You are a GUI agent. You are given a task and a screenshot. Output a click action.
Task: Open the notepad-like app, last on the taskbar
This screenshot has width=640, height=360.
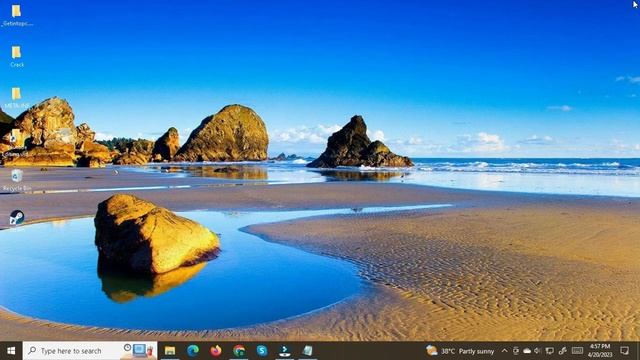[308, 351]
